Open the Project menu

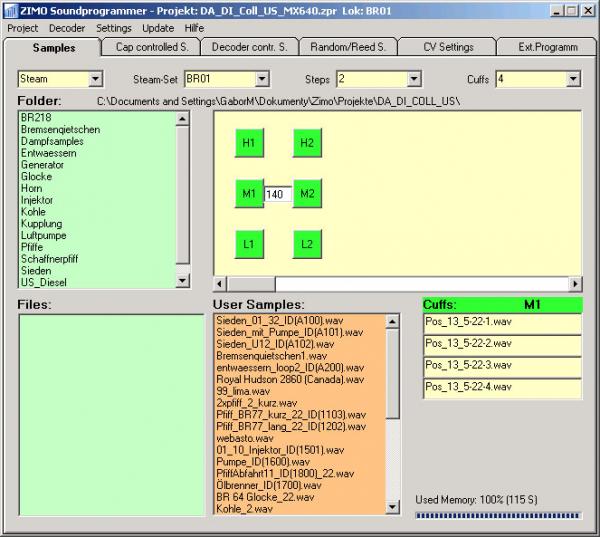(23, 28)
